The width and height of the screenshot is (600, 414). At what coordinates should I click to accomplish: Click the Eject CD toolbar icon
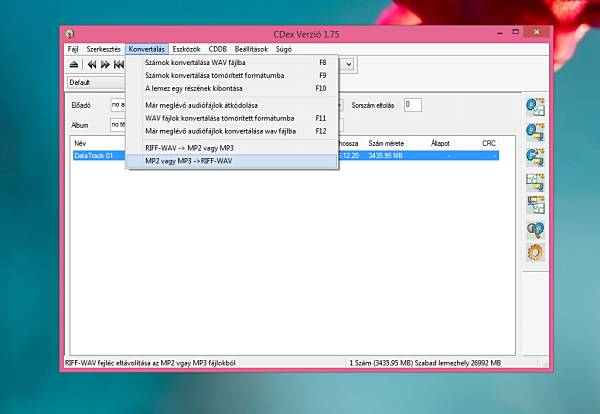[x=74, y=65]
